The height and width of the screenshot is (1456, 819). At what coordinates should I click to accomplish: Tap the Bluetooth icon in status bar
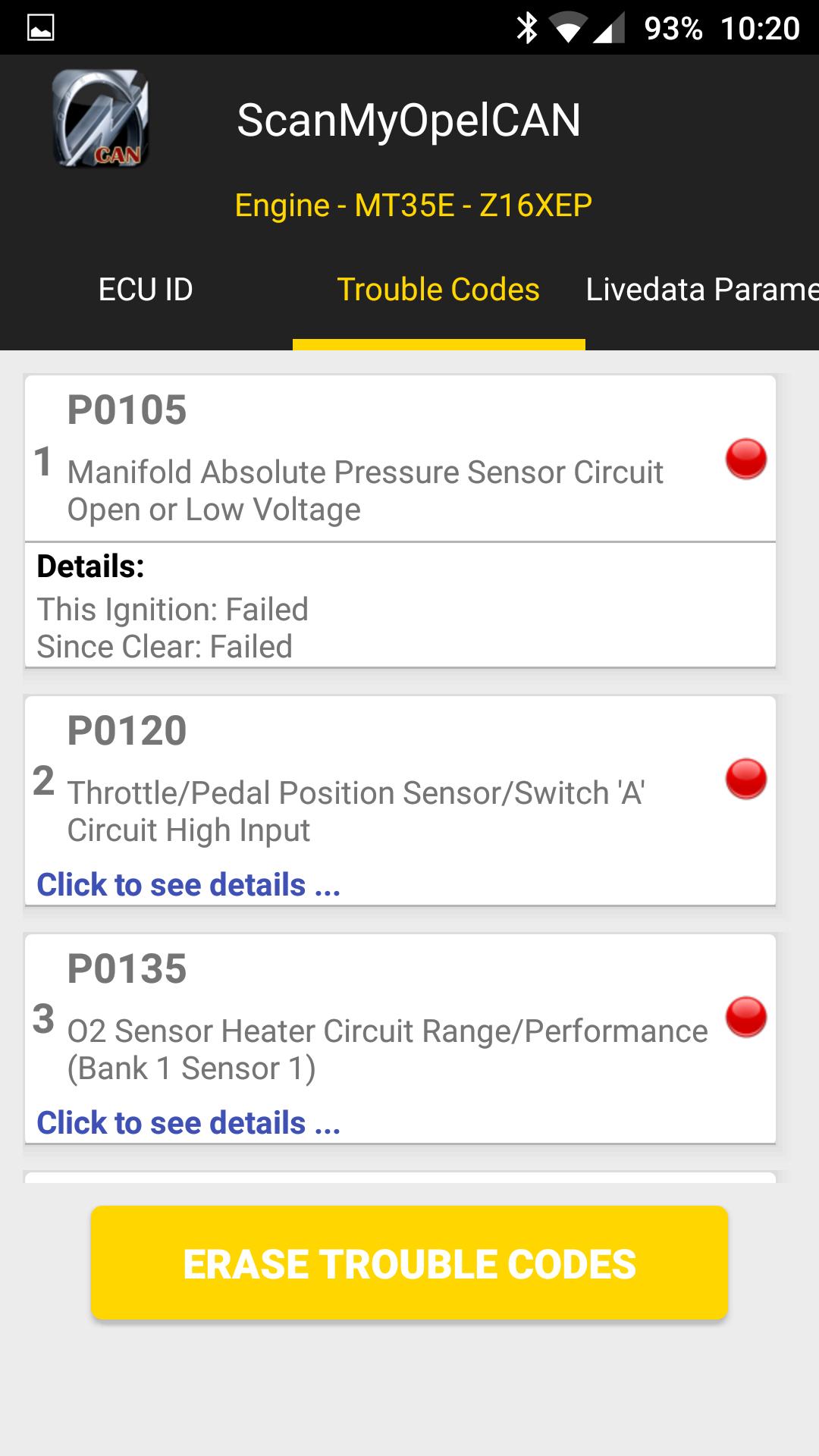(526, 28)
